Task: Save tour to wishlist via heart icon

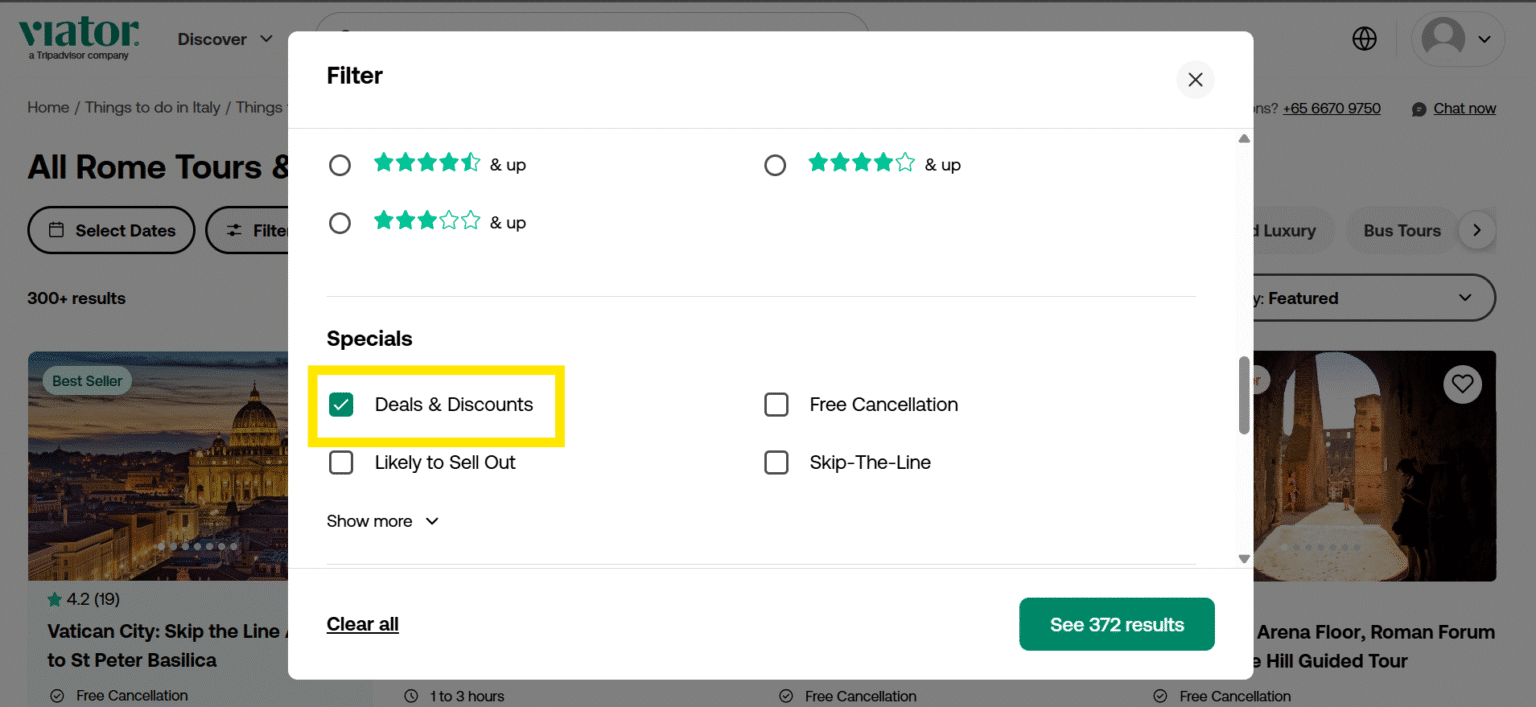Action: pyautogui.click(x=1463, y=383)
